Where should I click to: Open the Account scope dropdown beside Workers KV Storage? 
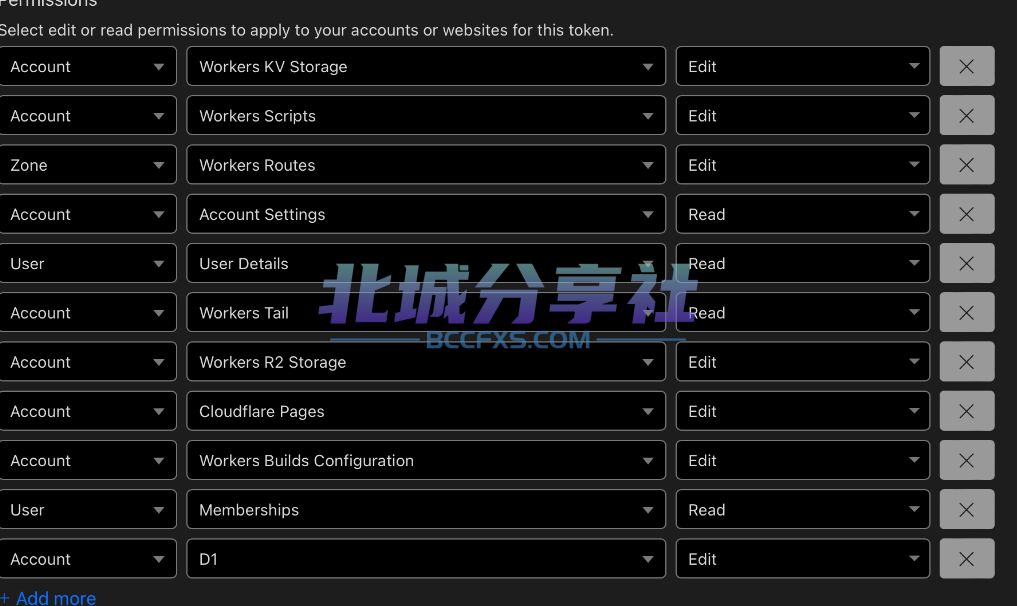[88, 66]
